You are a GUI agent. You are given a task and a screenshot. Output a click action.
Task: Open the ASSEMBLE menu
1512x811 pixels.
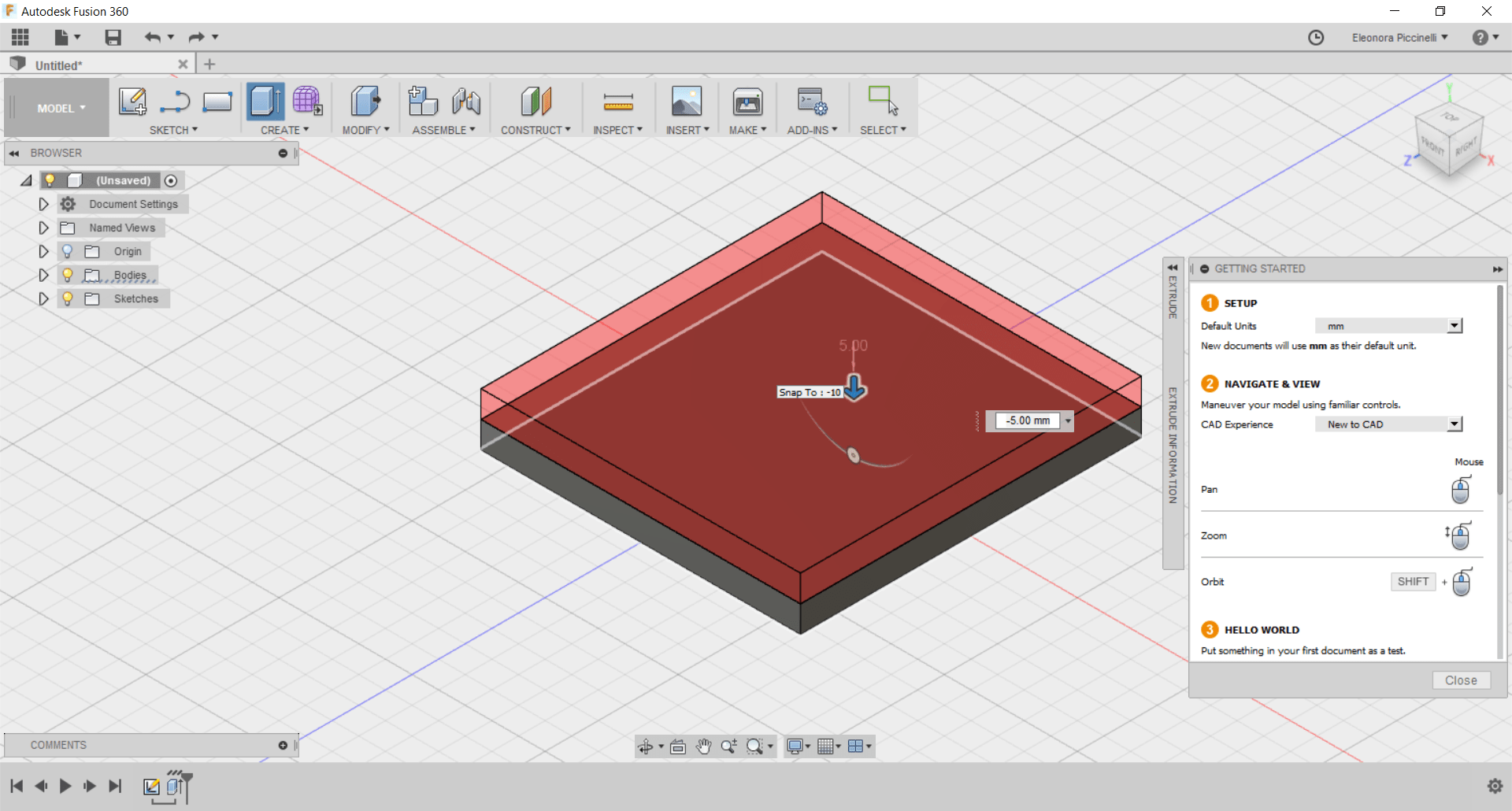(443, 130)
